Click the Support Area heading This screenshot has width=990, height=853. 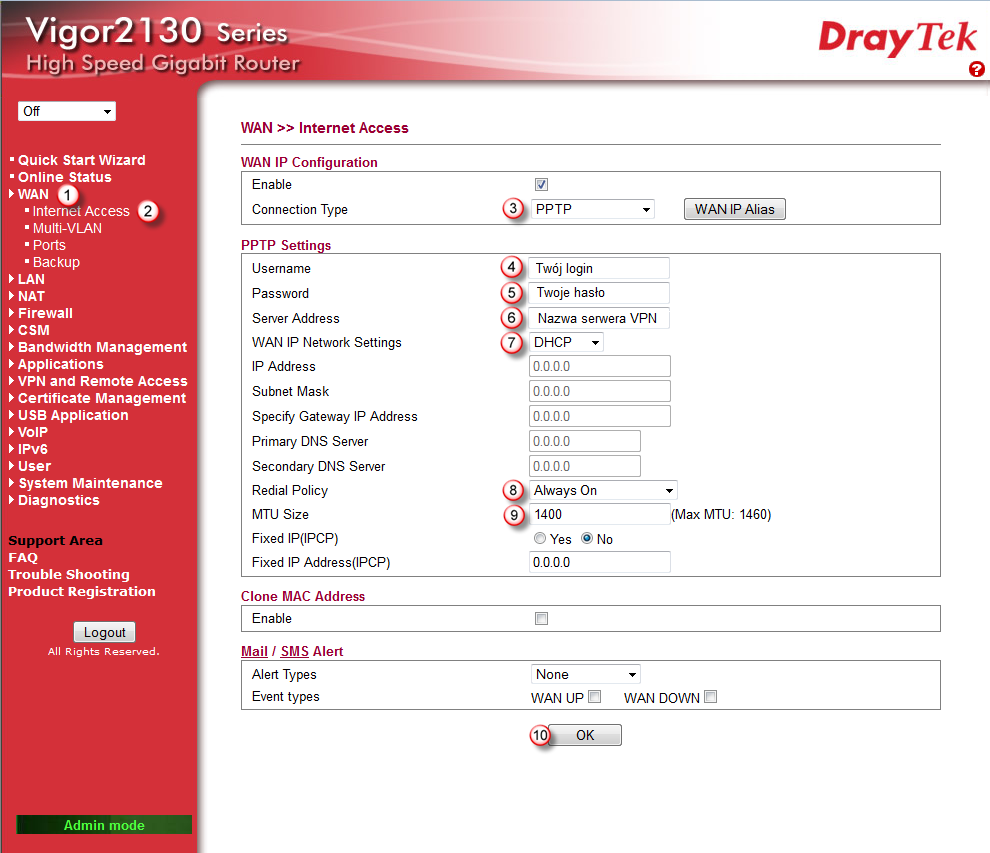[x=56, y=541]
